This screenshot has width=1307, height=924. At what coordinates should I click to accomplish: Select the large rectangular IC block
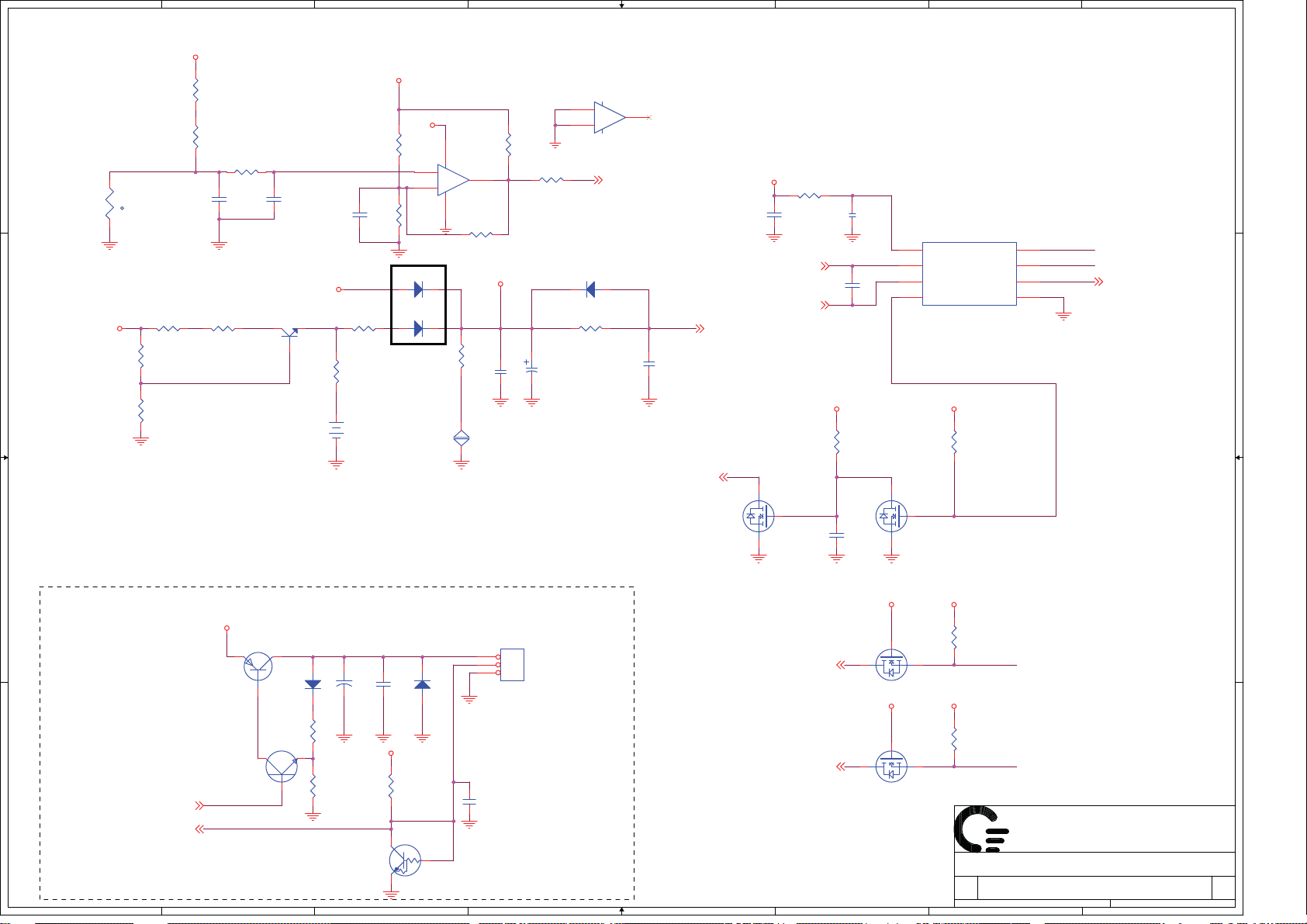click(970, 274)
